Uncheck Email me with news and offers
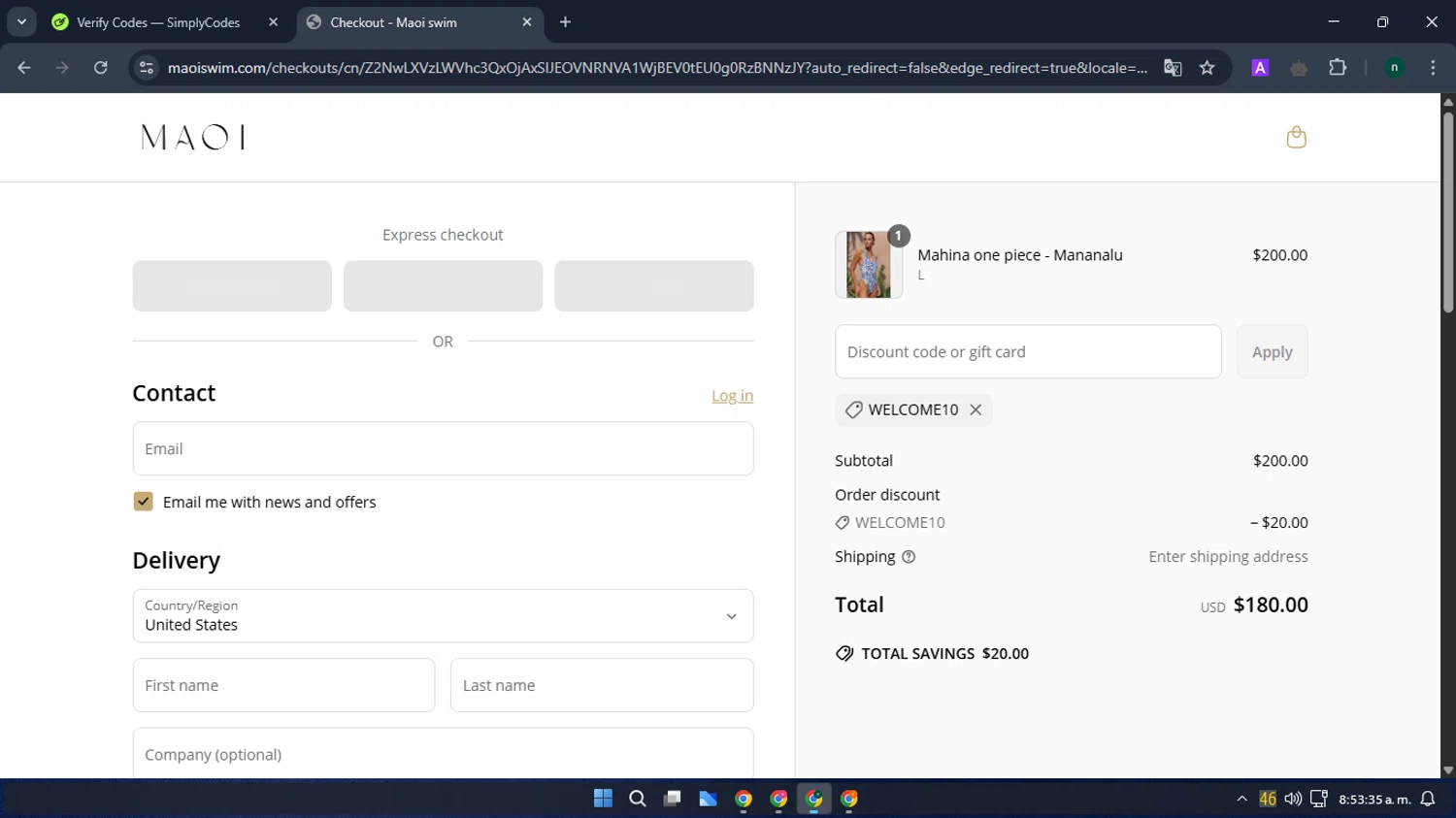Viewport: 1456px width, 818px height. point(143,502)
